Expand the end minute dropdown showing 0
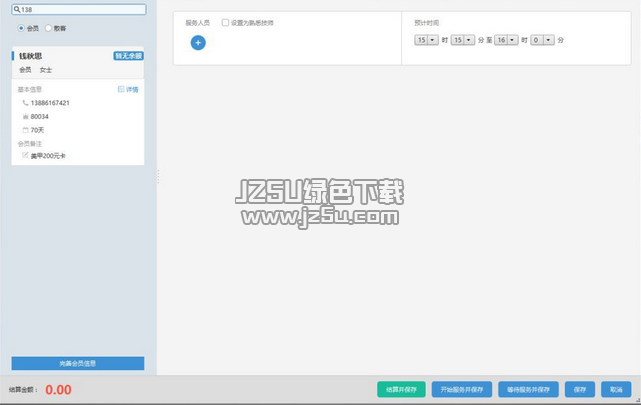 click(x=548, y=40)
